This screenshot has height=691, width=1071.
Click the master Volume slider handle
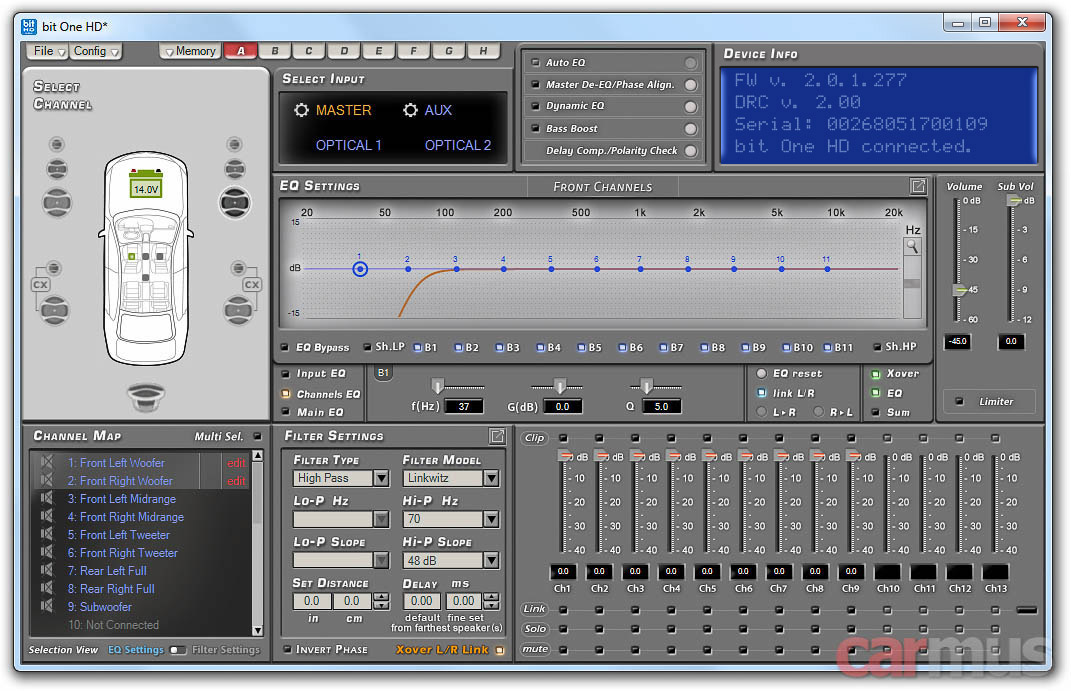point(960,290)
